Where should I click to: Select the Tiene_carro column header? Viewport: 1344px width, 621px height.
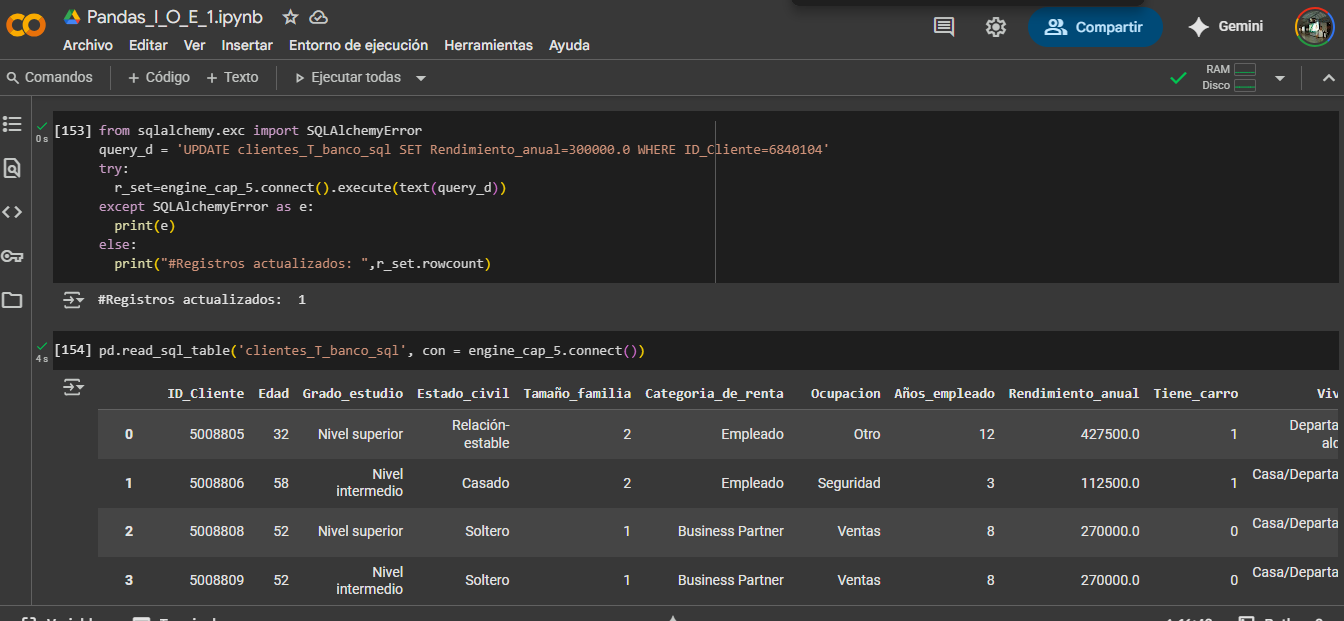pos(1196,393)
